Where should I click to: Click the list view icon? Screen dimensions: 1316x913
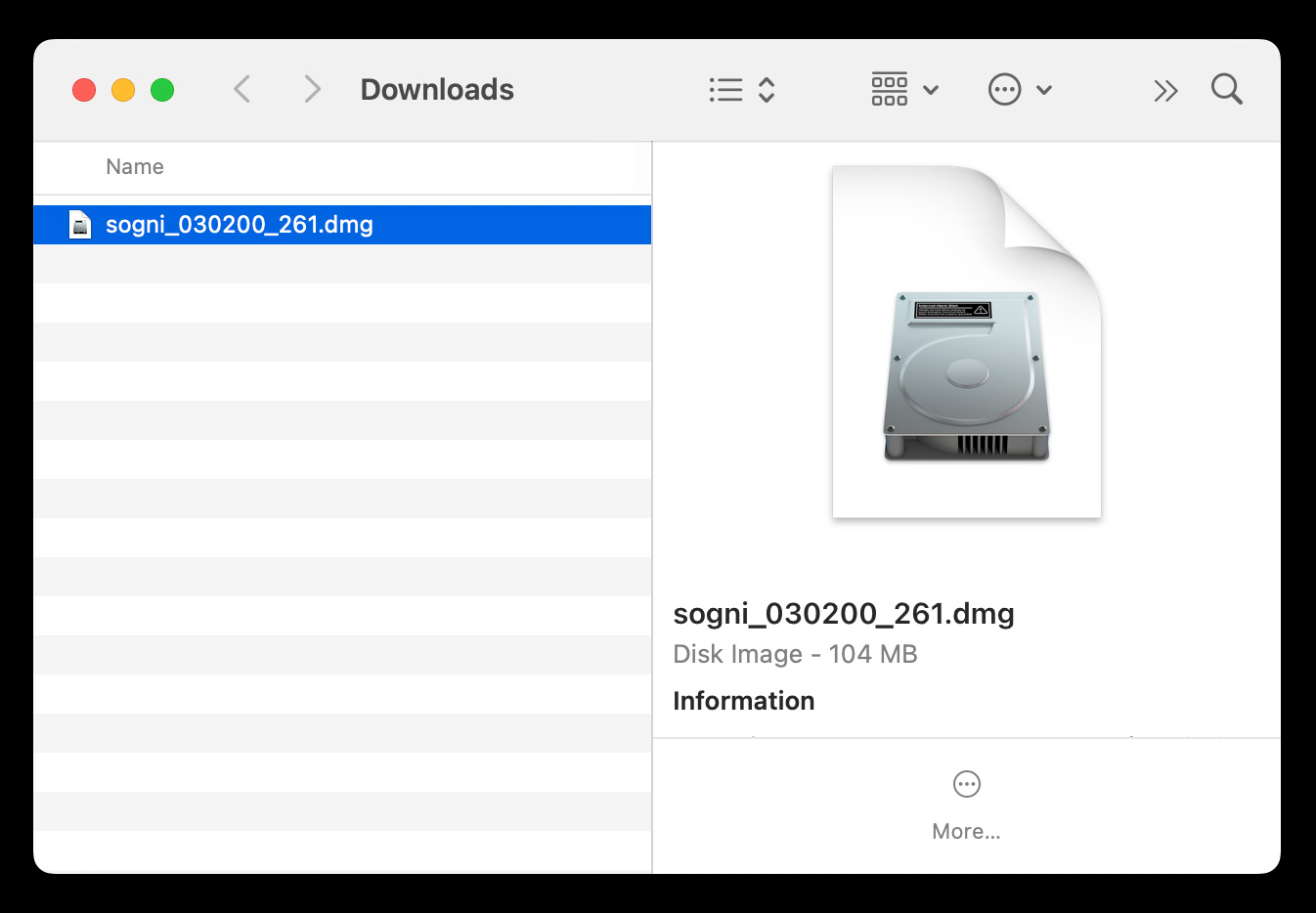pyautogui.click(x=725, y=90)
